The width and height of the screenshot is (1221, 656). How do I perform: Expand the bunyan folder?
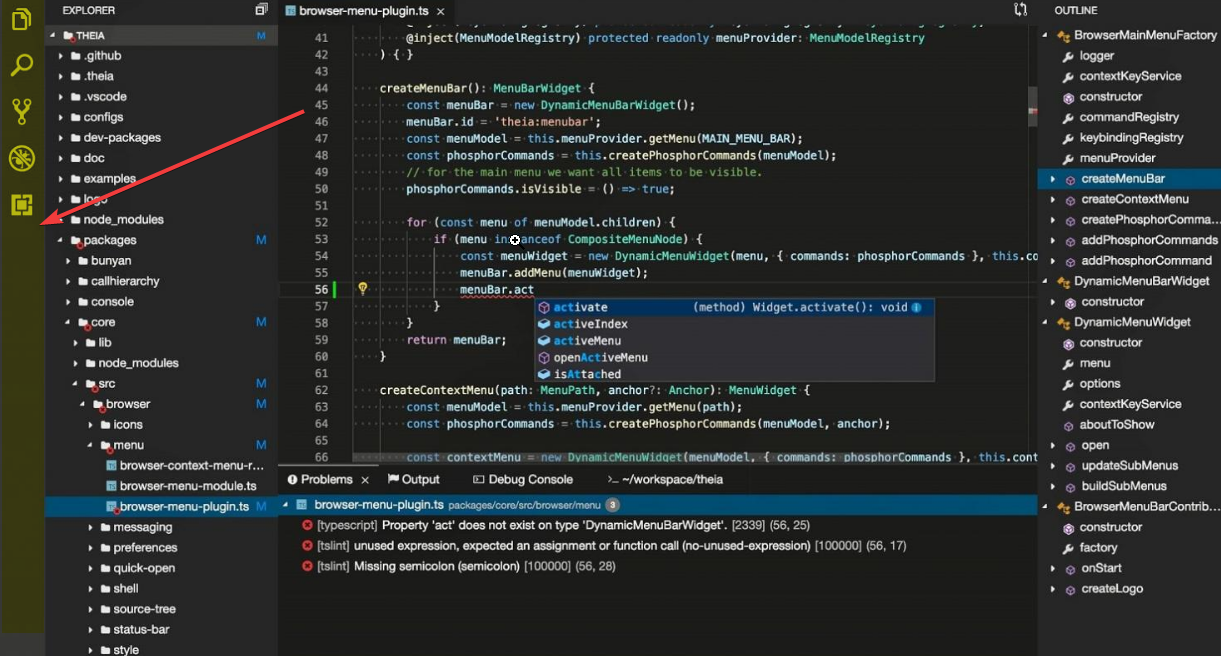pos(69,261)
